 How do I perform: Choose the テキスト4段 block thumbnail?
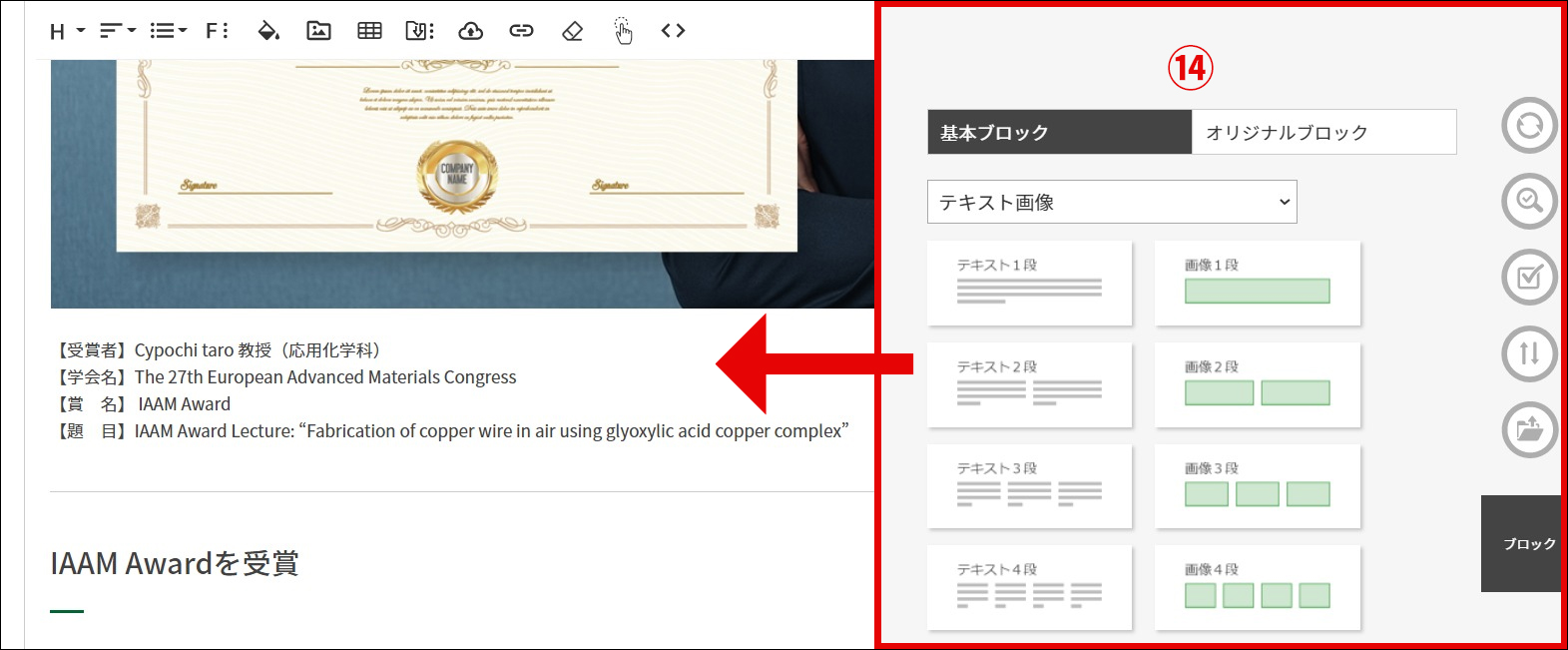click(x=1029, y=587)
